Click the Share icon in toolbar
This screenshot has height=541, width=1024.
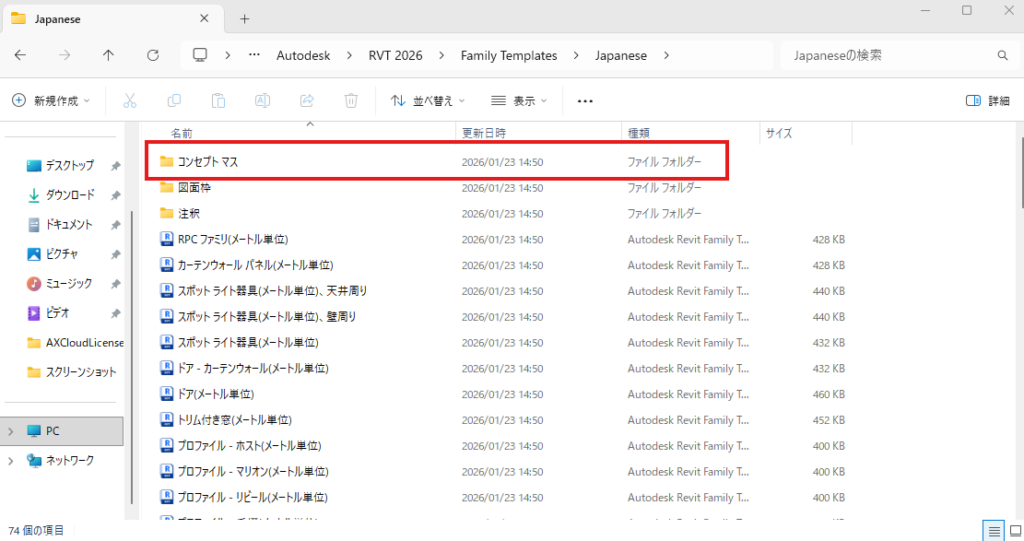[307, 101]
